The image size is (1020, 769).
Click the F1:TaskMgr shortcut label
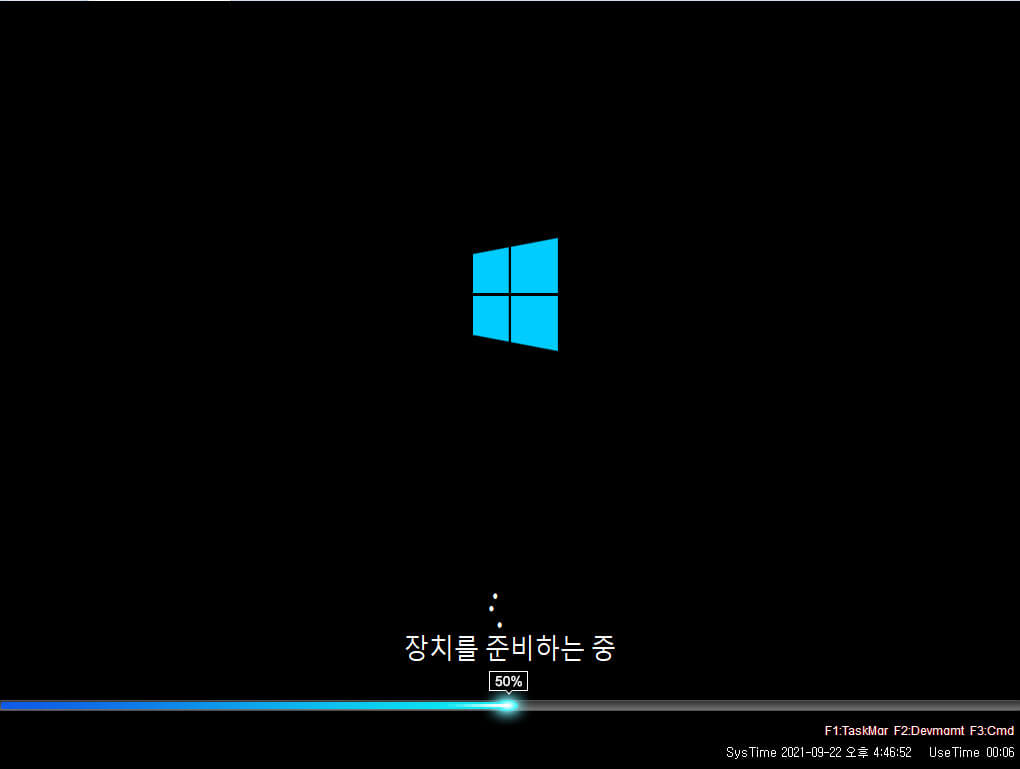pos(856,731)
